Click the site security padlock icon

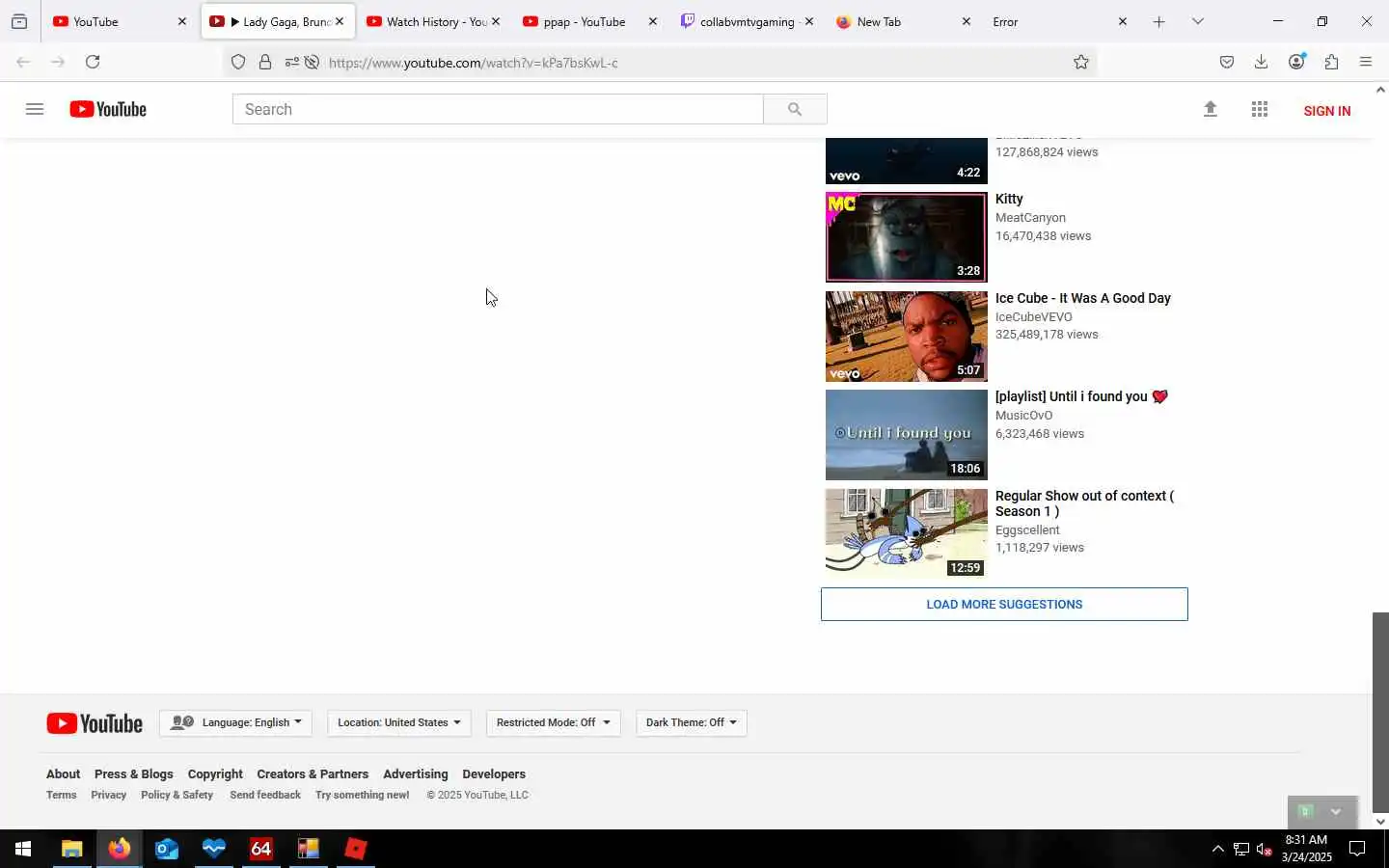(x=265, y=63)
